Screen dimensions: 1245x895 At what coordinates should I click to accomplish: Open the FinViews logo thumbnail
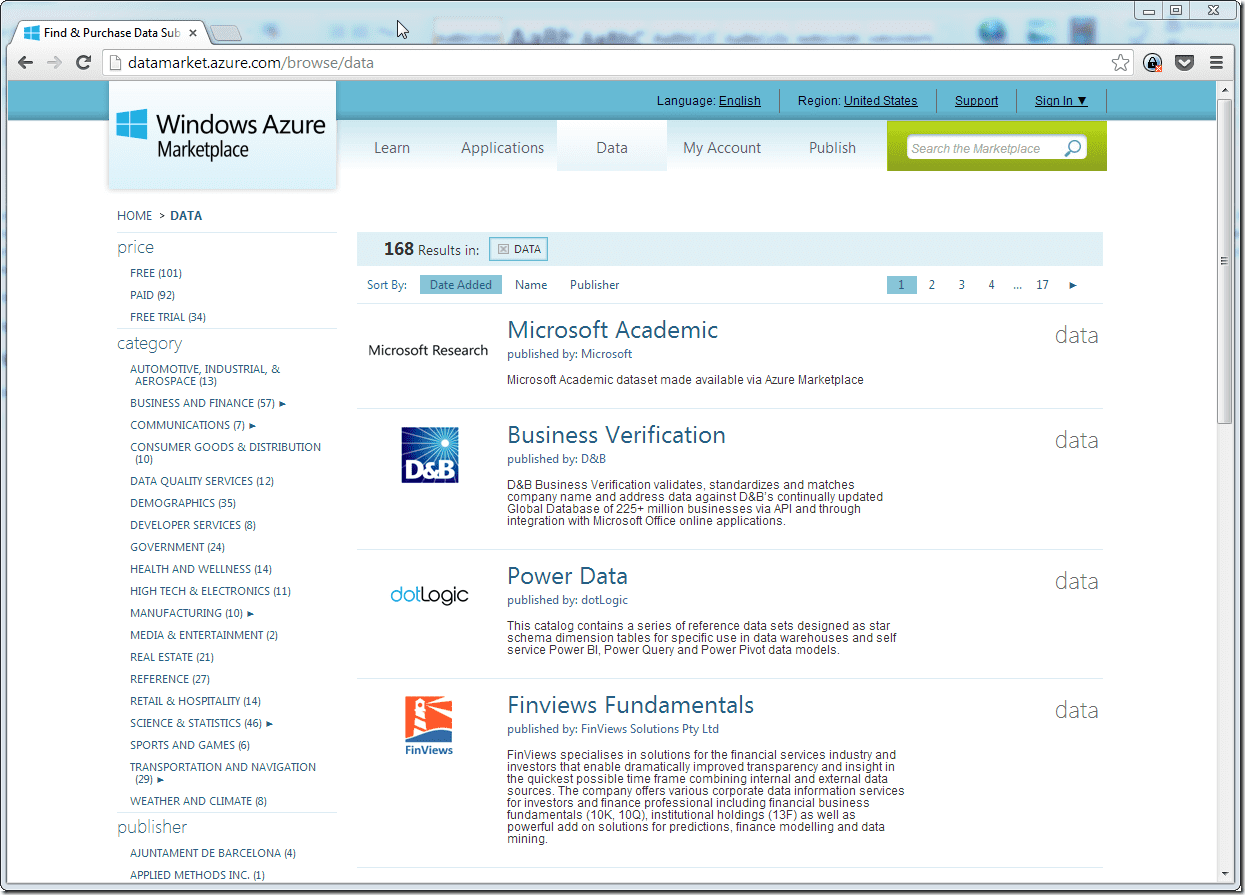pos(429,726)
